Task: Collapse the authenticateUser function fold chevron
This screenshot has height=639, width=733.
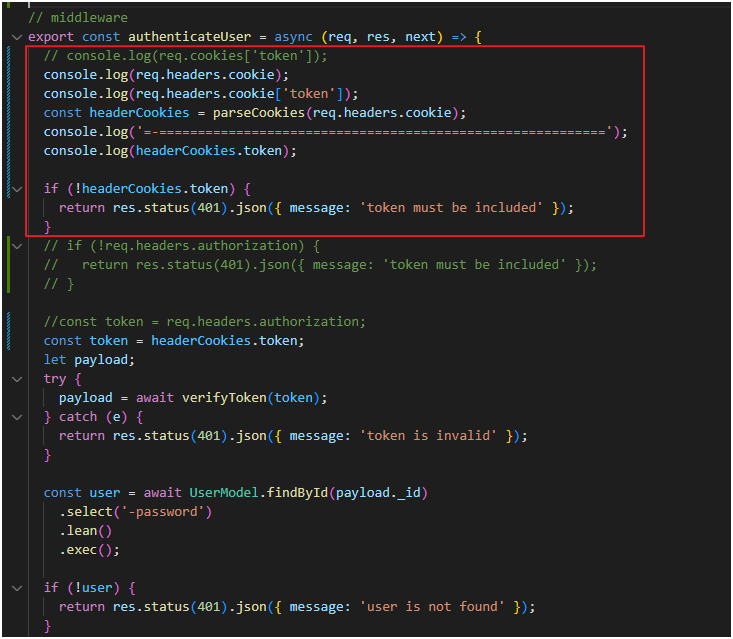Action: click(x=17, y=37)
